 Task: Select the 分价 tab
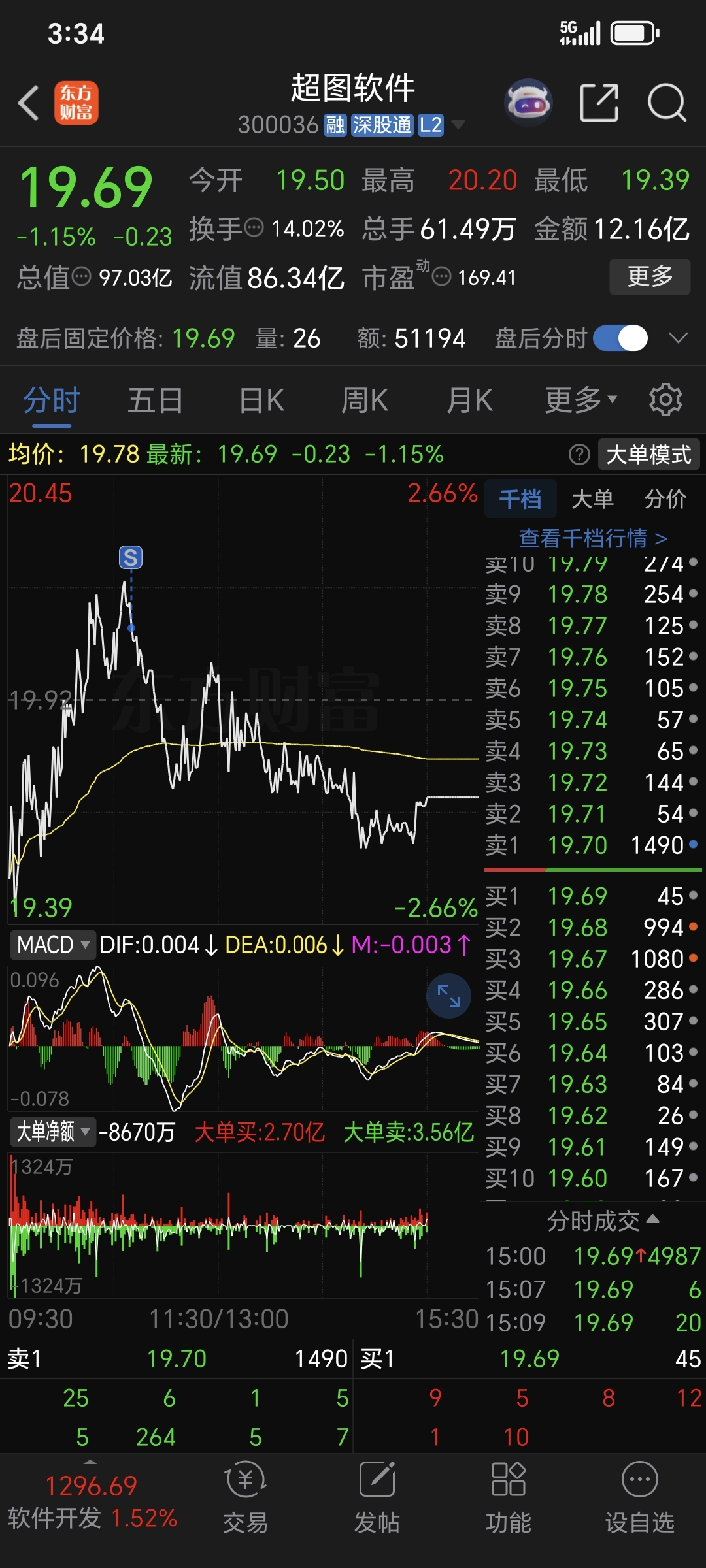(665, 499)
